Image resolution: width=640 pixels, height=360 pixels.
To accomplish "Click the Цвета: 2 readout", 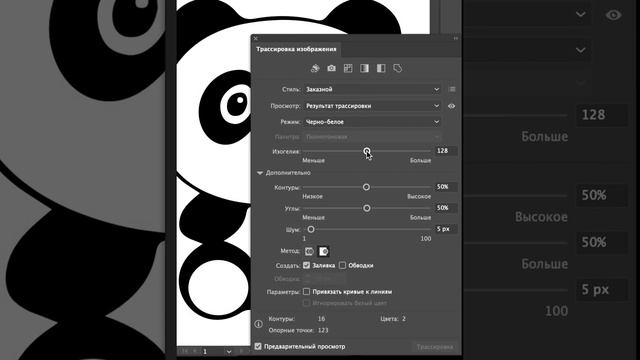I will tap(393, 319).
